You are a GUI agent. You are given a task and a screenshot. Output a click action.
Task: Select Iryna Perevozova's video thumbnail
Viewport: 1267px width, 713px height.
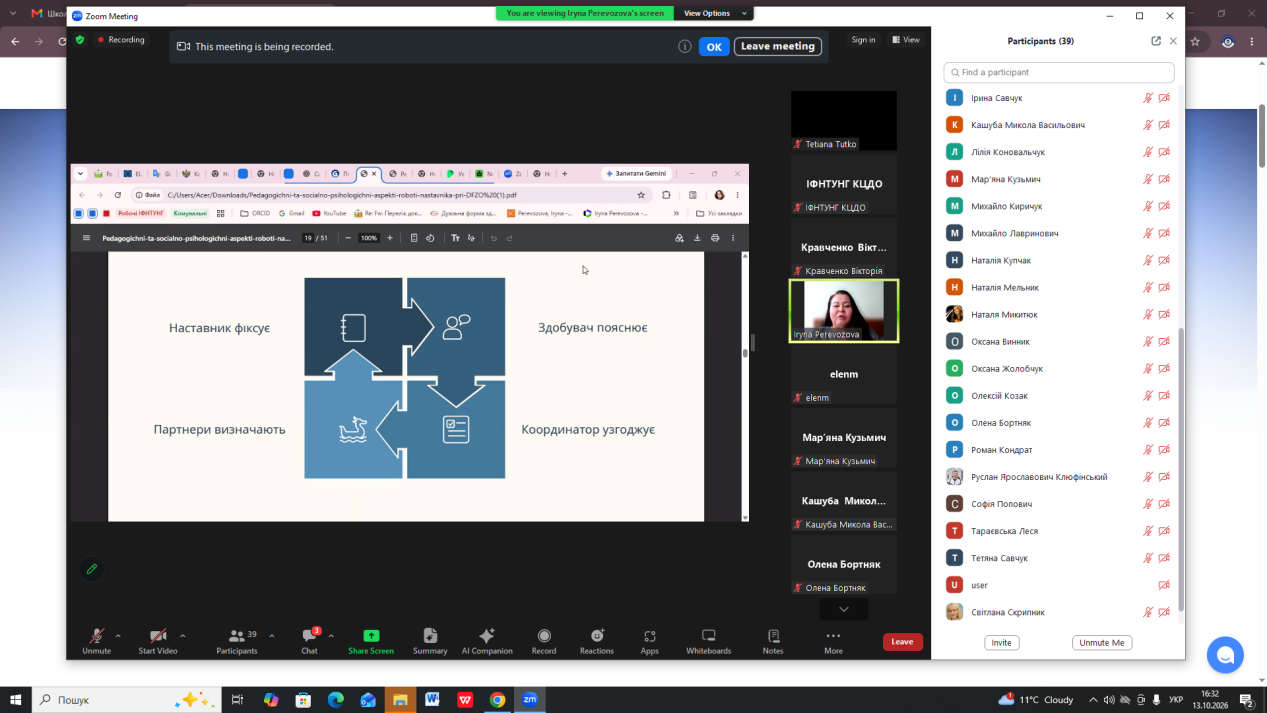click(x=844, y=310)
